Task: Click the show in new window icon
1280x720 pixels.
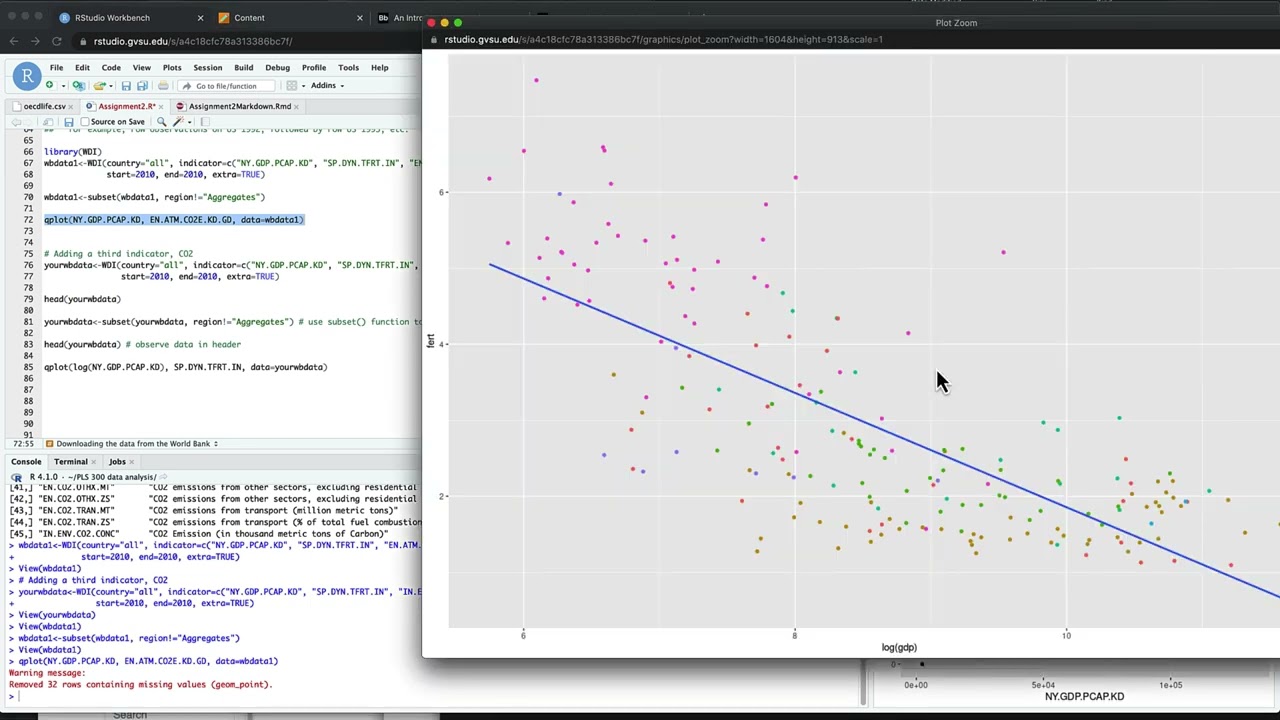Action: coord(48,122)
